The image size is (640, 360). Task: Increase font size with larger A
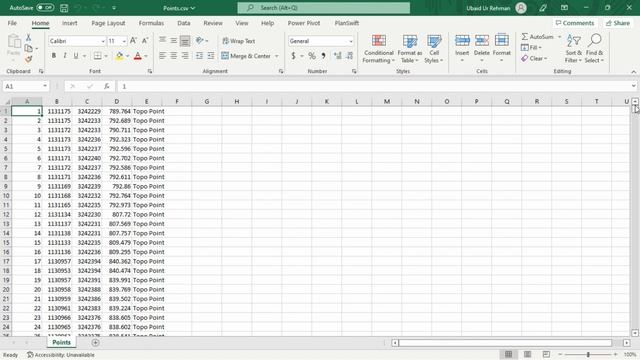[133, 41]
